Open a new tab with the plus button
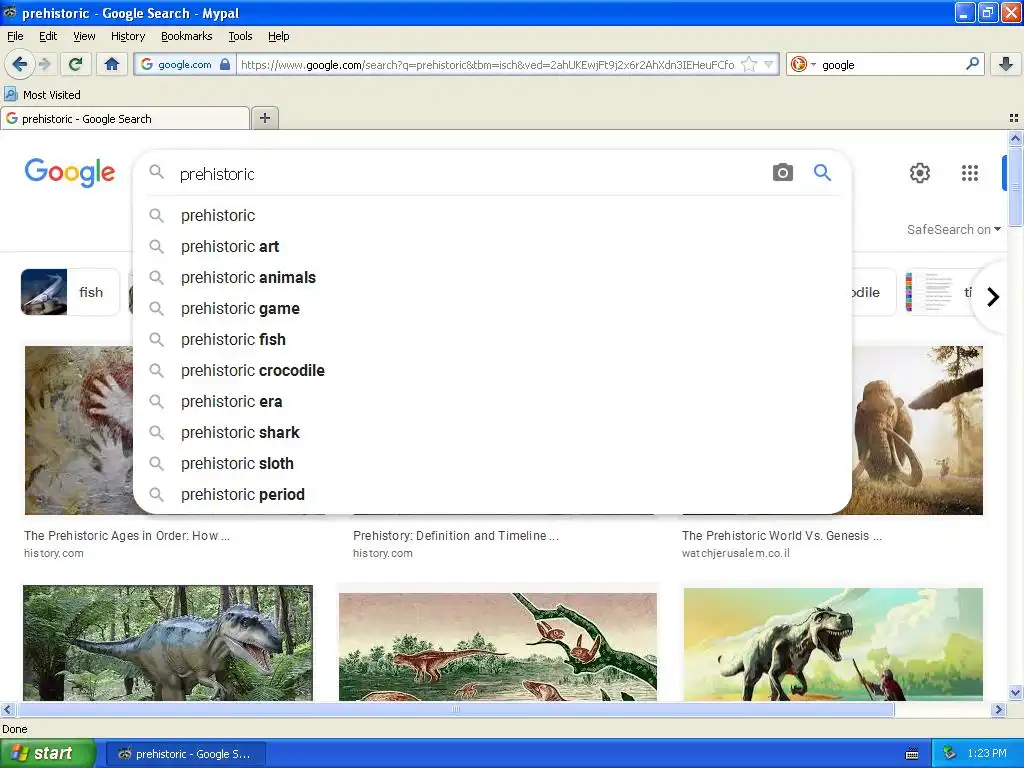The height and width of the screenshot is (768, 1024). pos(264,118)
